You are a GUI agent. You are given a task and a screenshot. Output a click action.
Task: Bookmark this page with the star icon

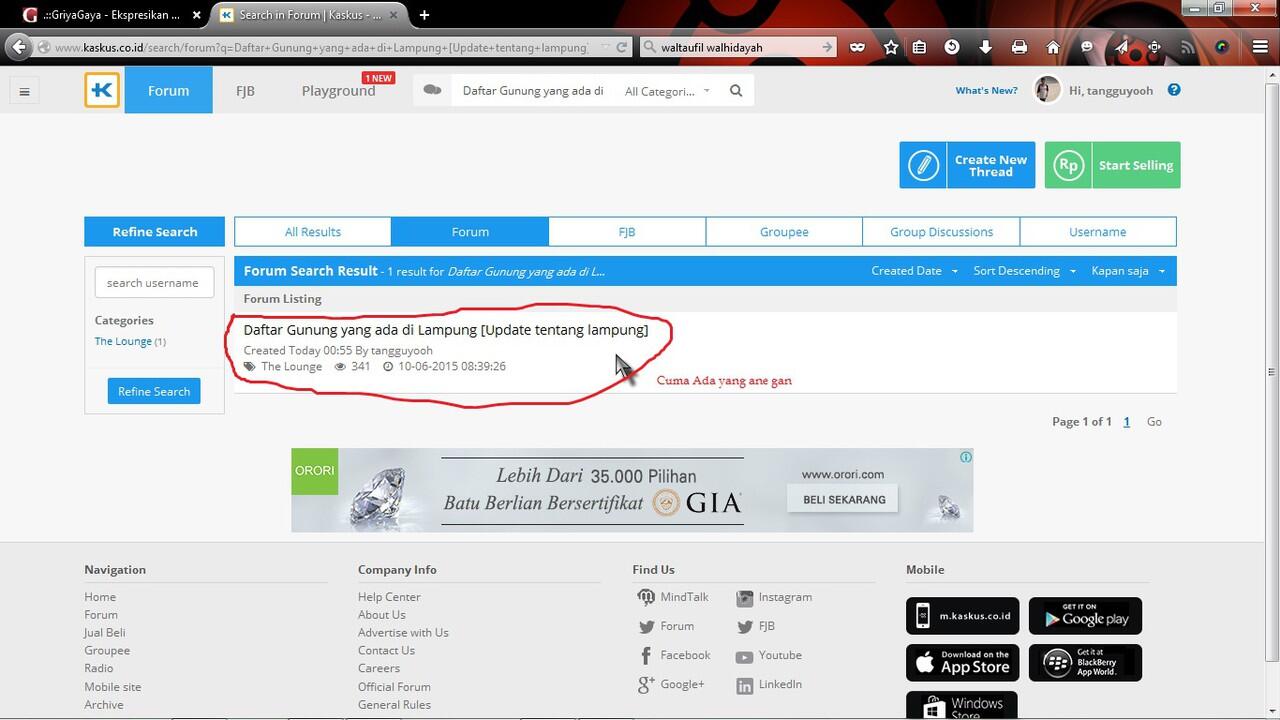click(x=890, y=47)
